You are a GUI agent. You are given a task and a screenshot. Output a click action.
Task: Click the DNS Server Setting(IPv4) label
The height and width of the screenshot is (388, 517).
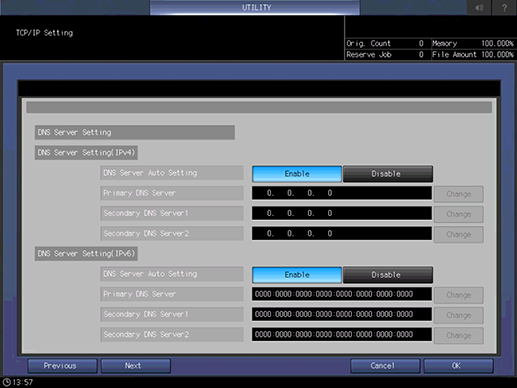86,153
